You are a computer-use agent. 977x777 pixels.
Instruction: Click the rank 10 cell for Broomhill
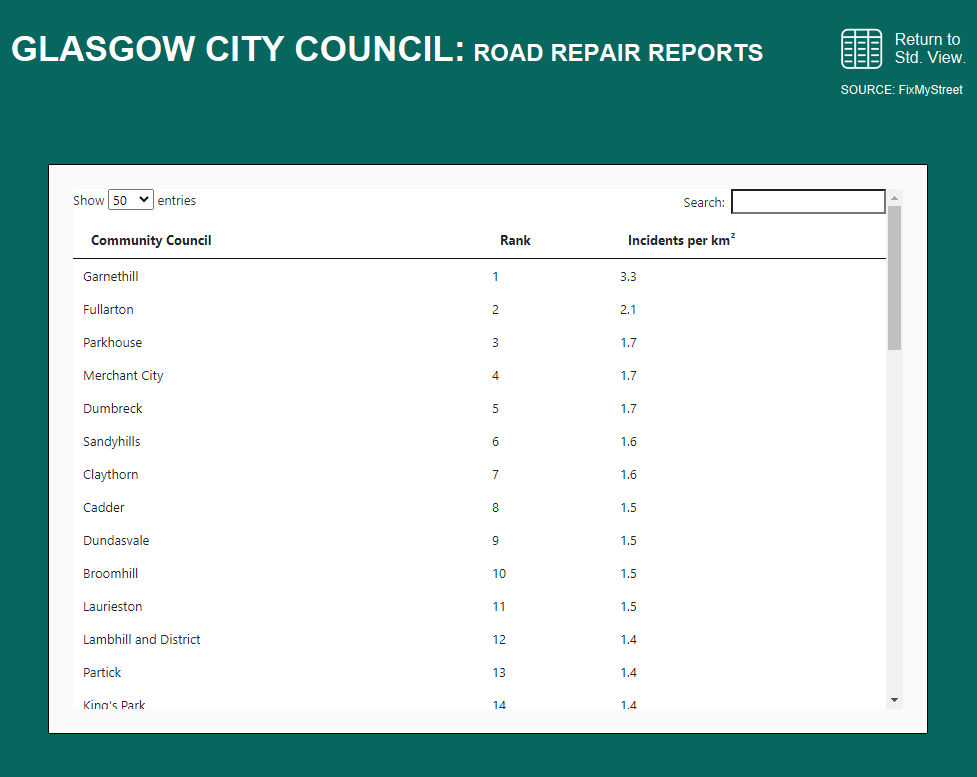(x=499, y=574)
